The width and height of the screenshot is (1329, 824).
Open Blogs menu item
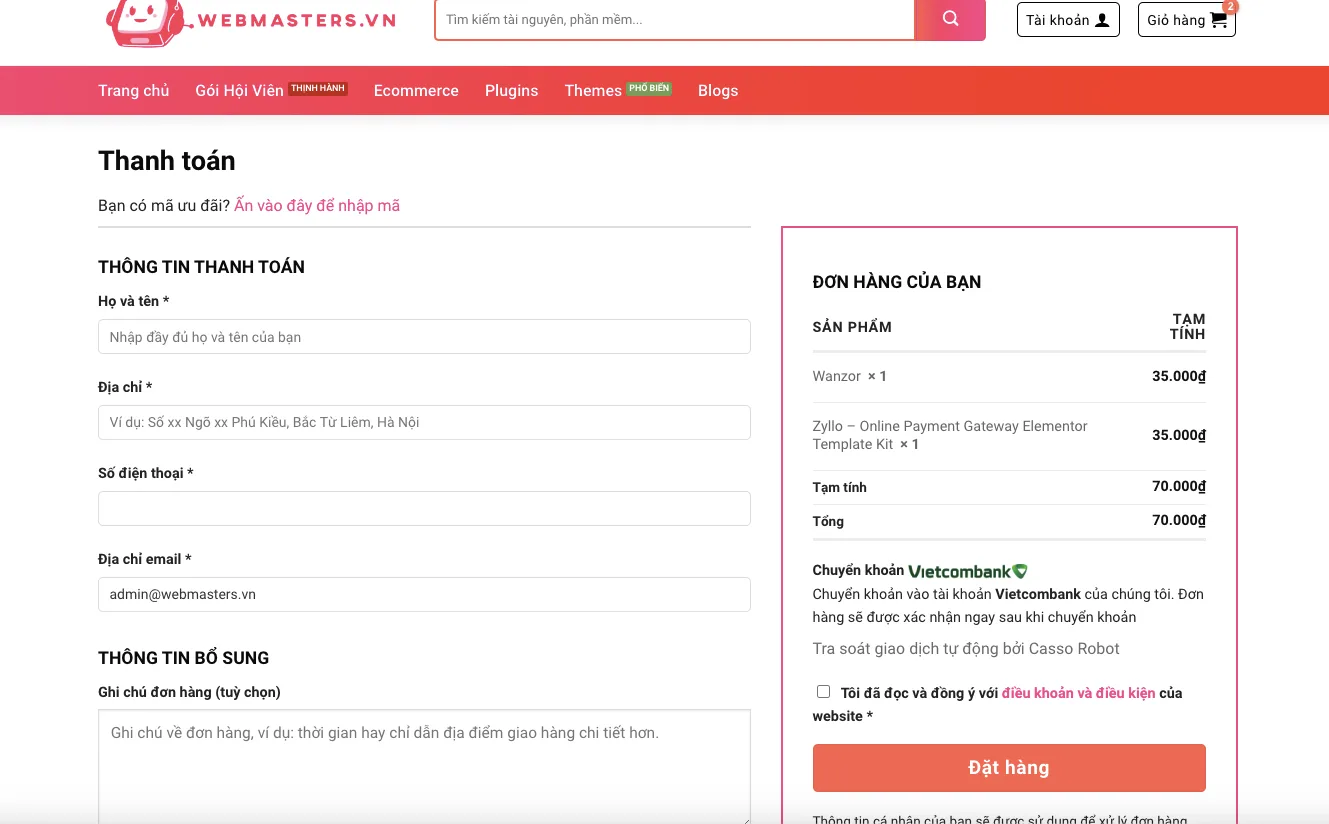click(x=718, y=90)
